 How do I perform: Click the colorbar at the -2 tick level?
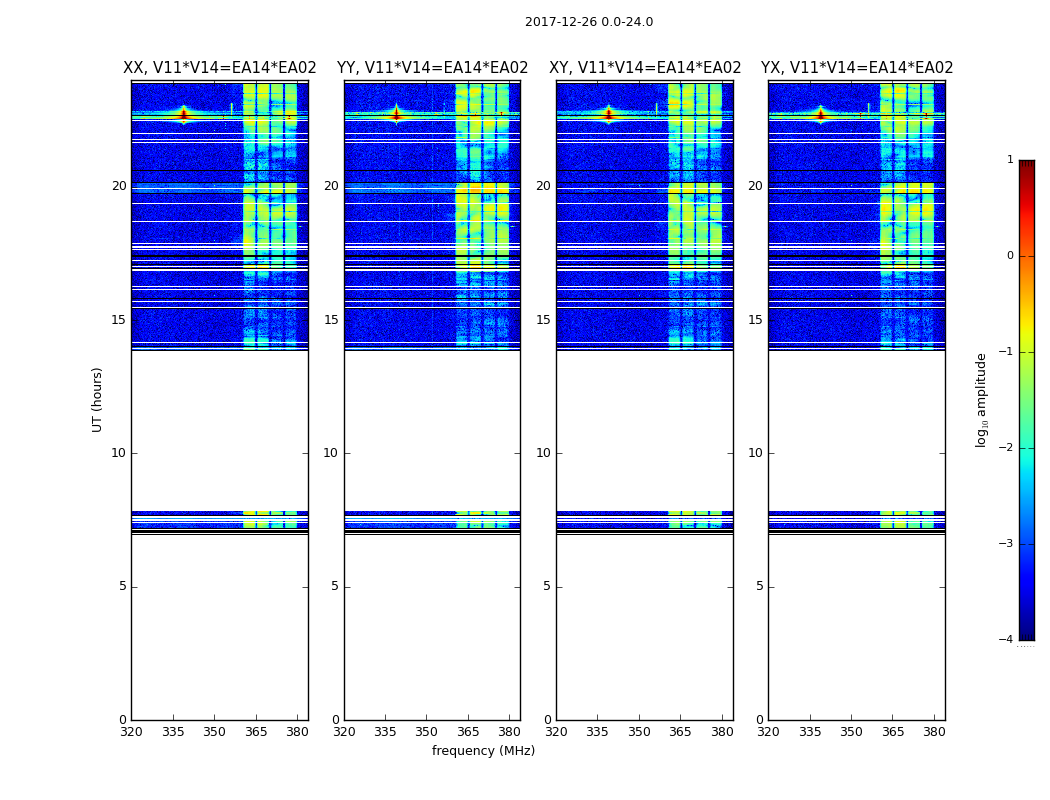(x=1027, y=448)
